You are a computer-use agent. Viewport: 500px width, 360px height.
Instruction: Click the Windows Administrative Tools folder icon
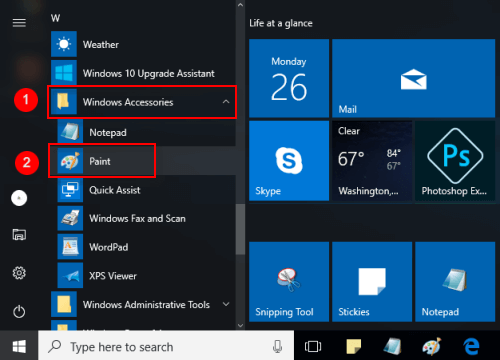click(x=64, y=304)
